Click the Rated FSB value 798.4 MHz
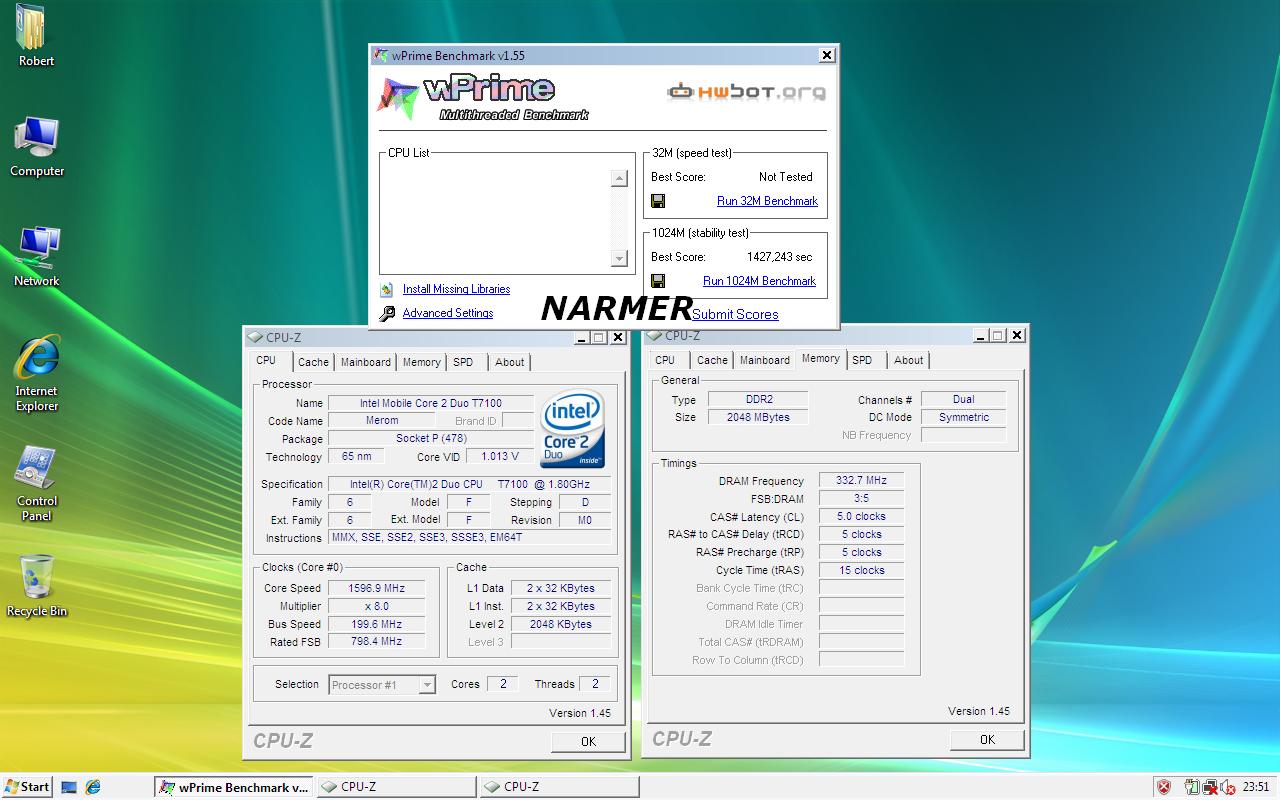Screen dimensions: 1280x800 376,642
